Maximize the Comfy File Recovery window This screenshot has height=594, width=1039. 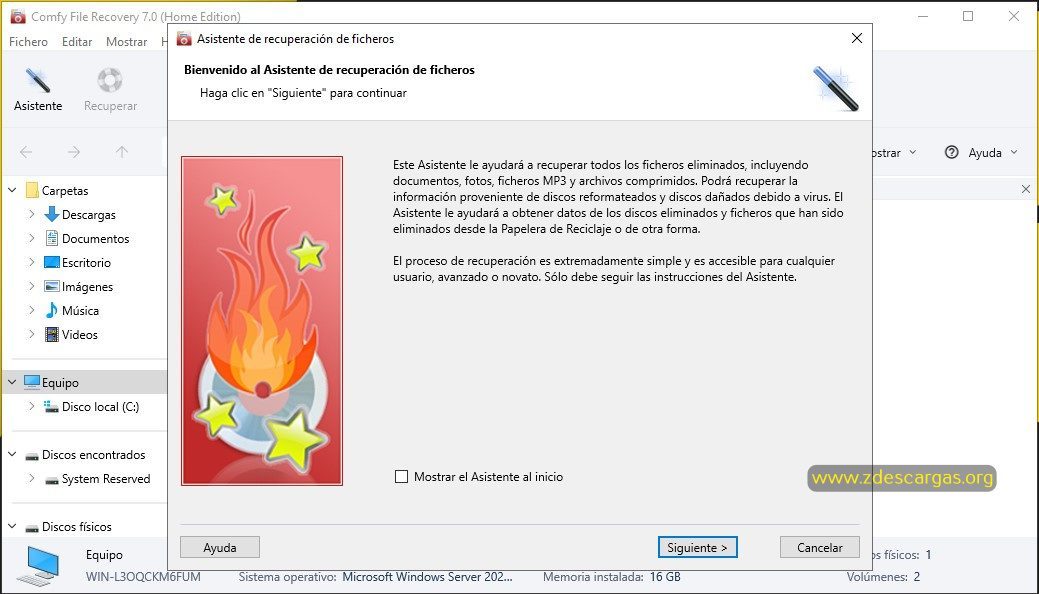pyautogui.click(x=968, y=16)
